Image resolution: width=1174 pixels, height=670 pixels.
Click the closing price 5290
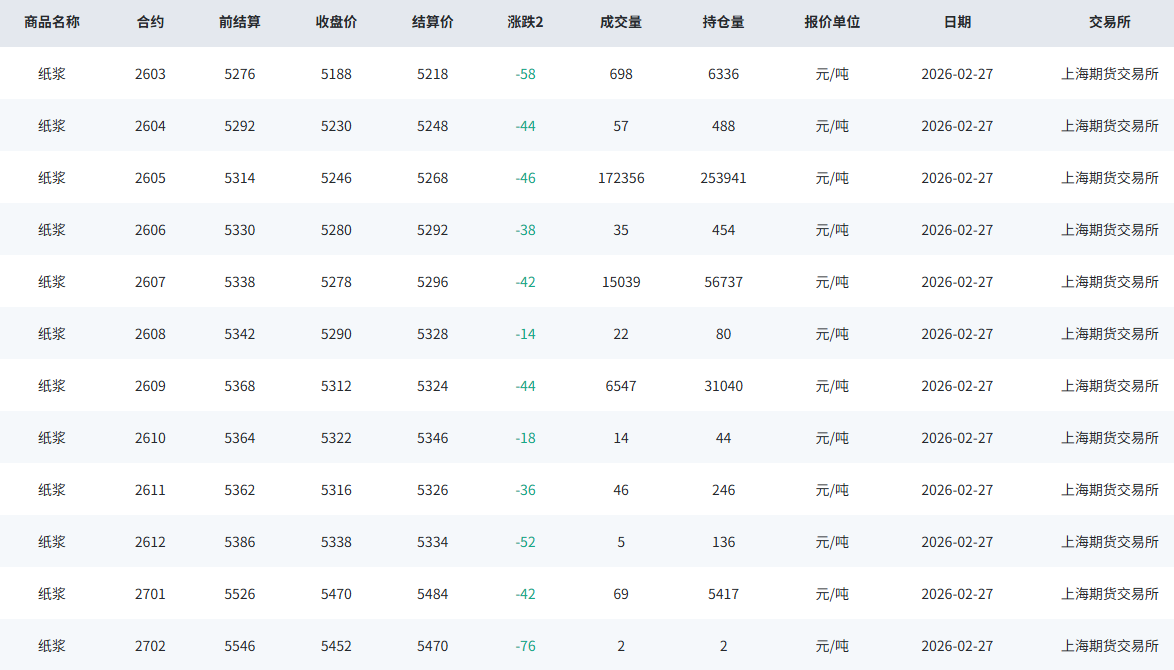pyautogui.click(x=336, y=334)
